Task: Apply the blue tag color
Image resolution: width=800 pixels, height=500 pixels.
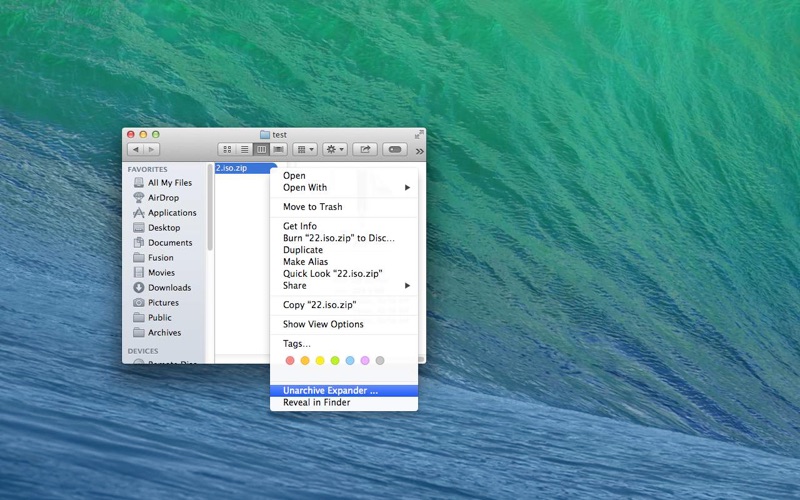Action: tap(350, 361)
